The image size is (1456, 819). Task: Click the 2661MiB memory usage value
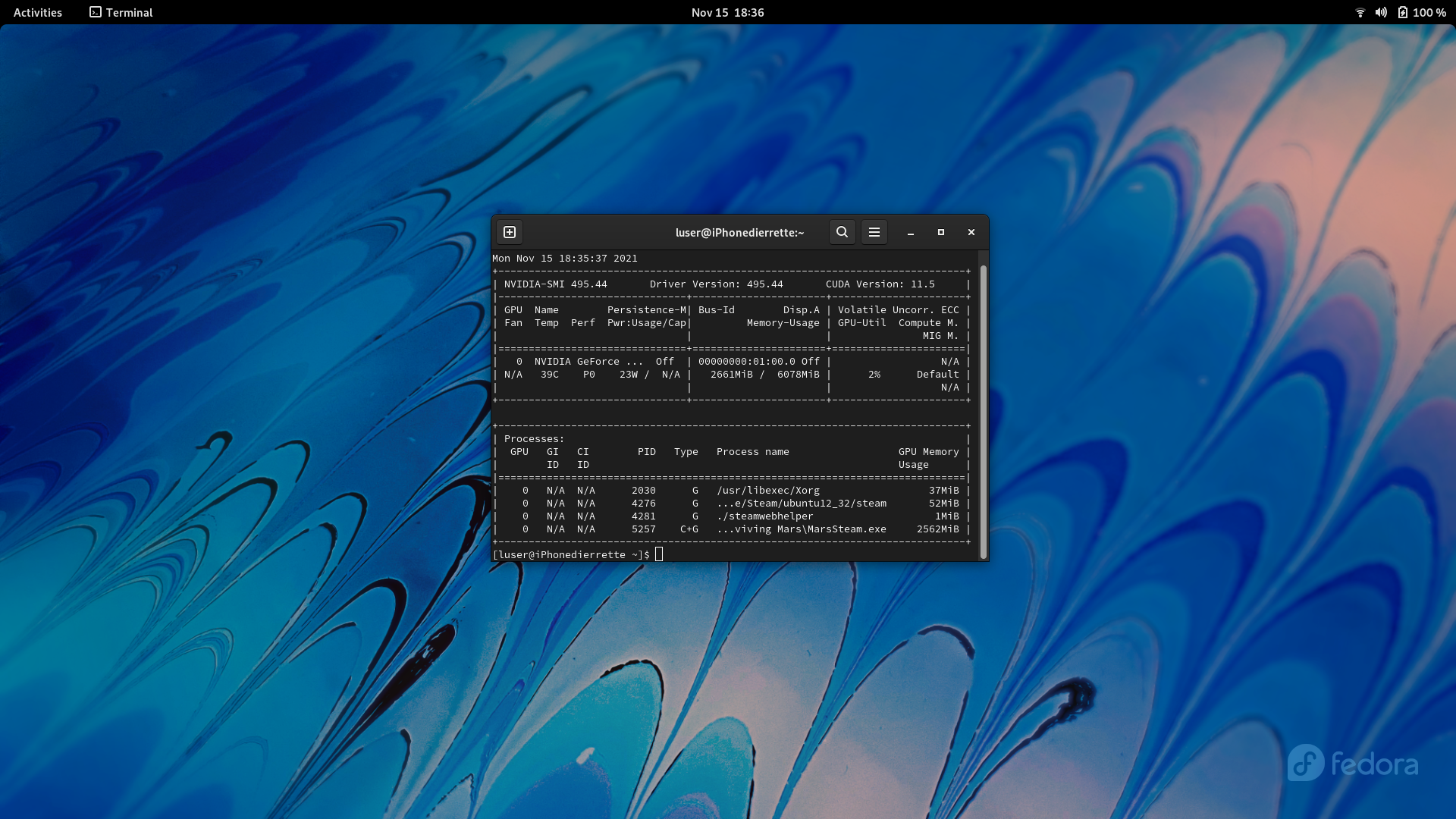pyautogui.click(x=732, y=375)
